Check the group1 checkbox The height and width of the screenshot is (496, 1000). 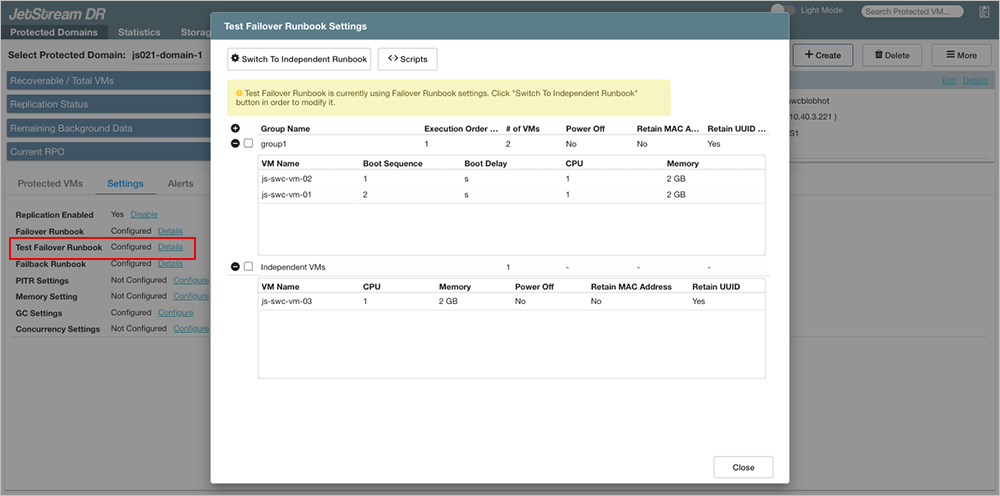point(249,144)
